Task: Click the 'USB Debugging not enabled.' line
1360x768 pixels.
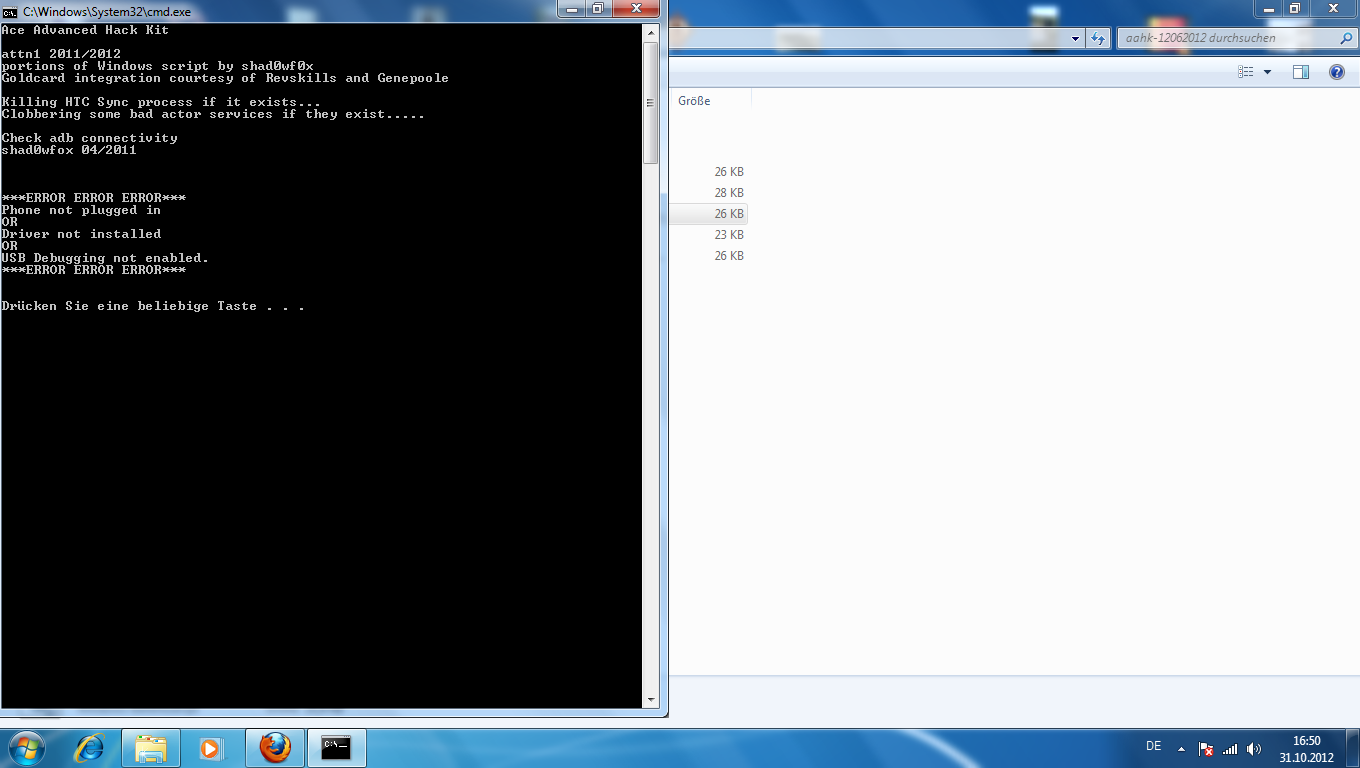Action: (105, 258)
